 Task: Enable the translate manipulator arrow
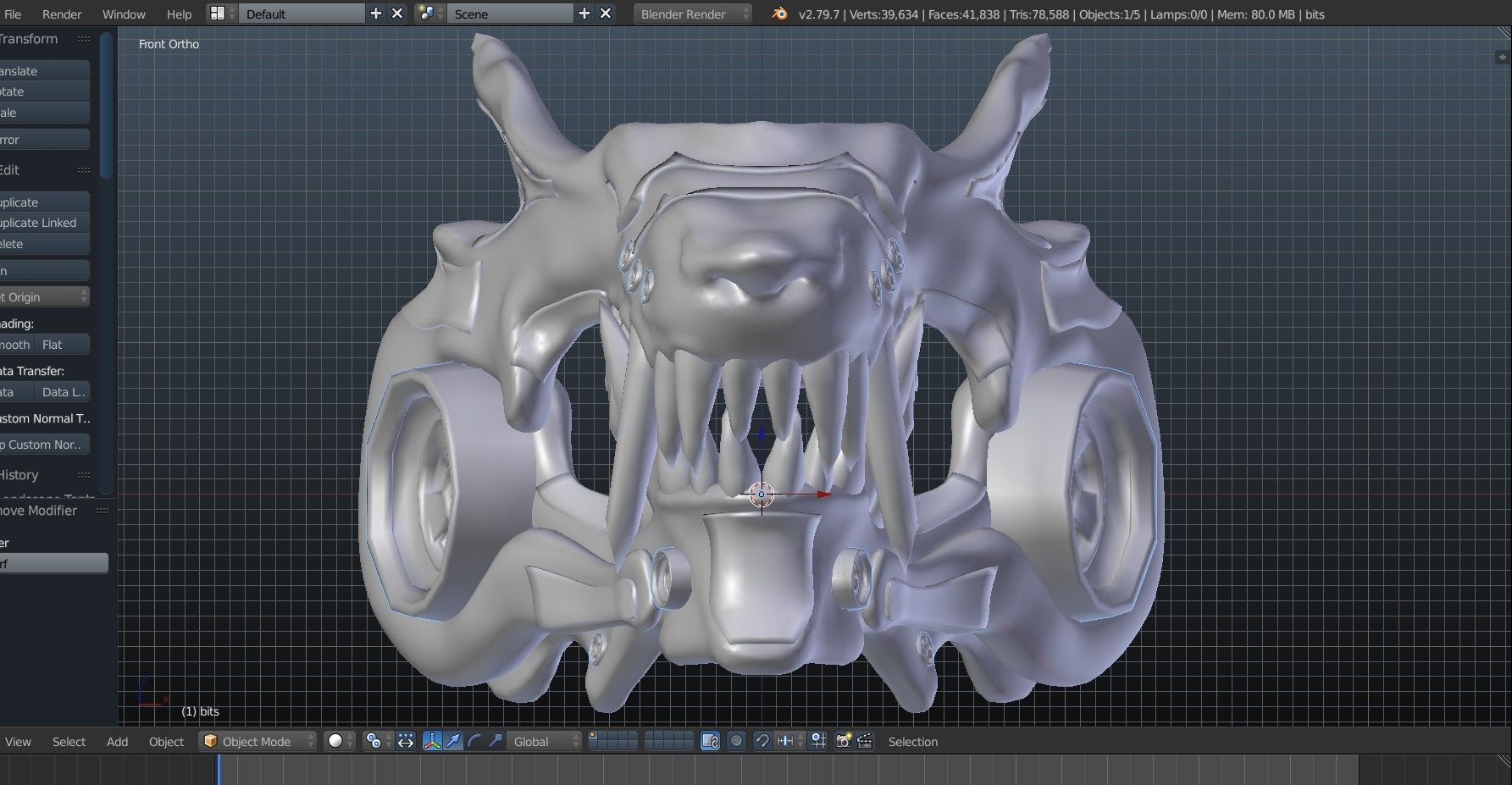tap(453, 741)
